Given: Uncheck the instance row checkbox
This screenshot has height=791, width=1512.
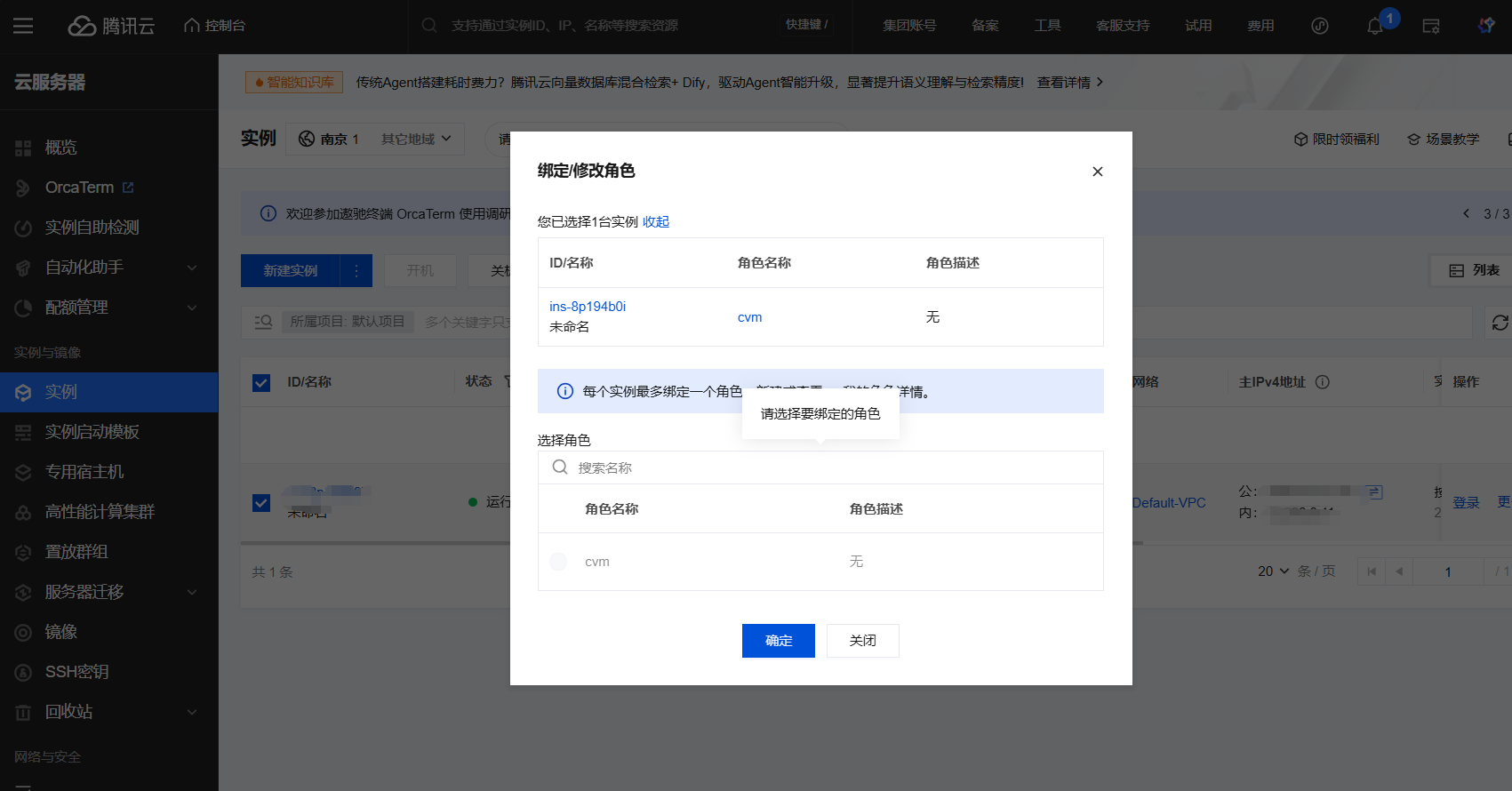Looking at the screenshot, I should click(261, 503).
